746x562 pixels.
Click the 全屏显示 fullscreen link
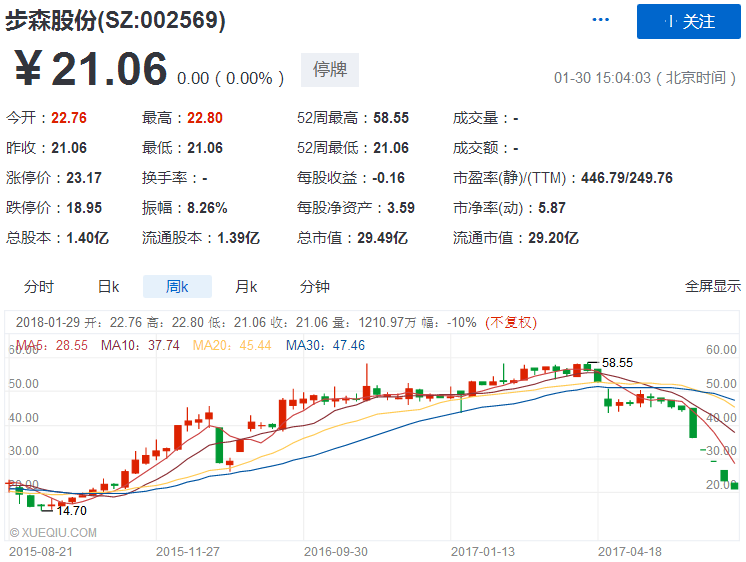point(713,286)
